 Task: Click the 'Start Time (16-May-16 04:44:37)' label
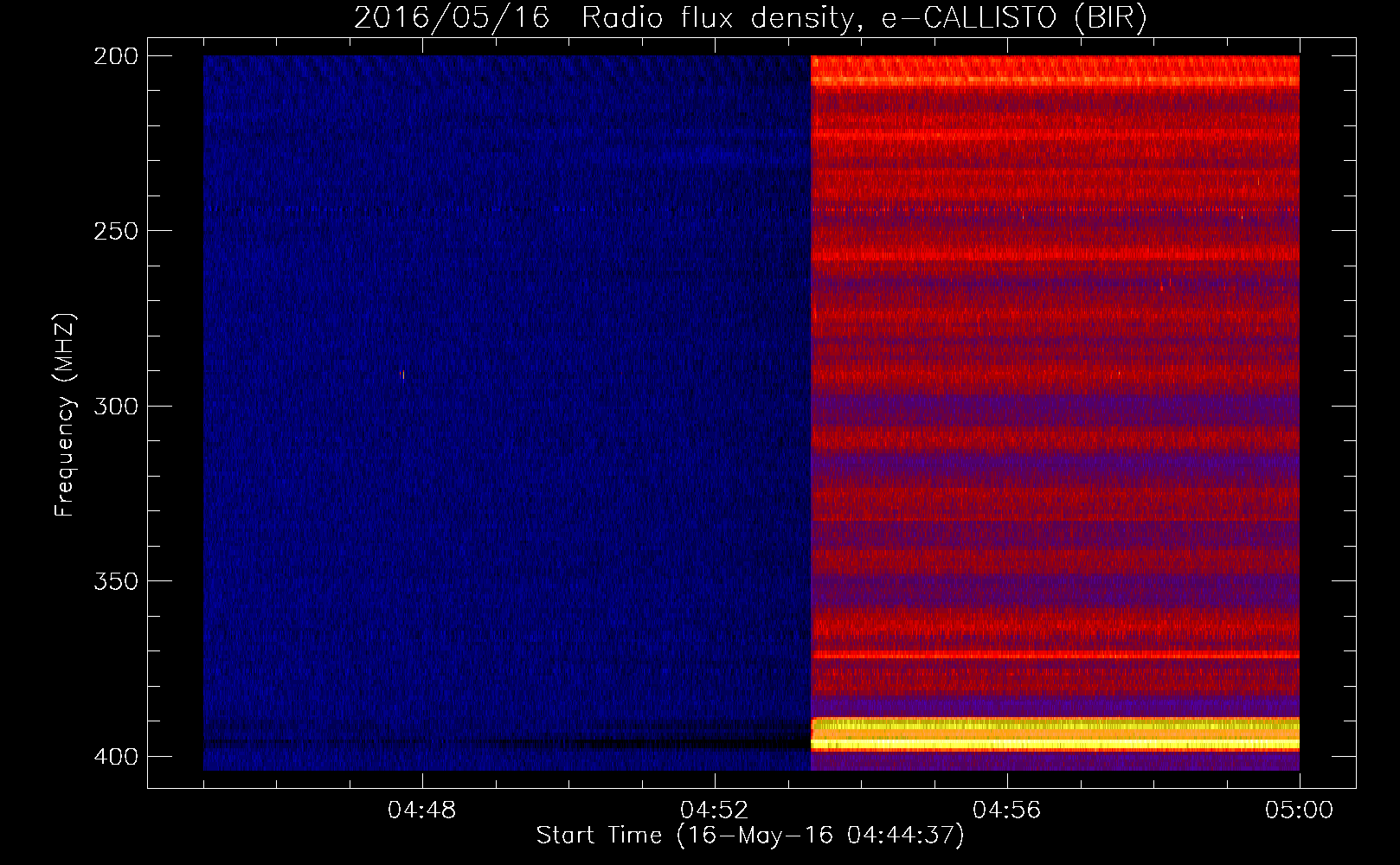coord(750,836)
